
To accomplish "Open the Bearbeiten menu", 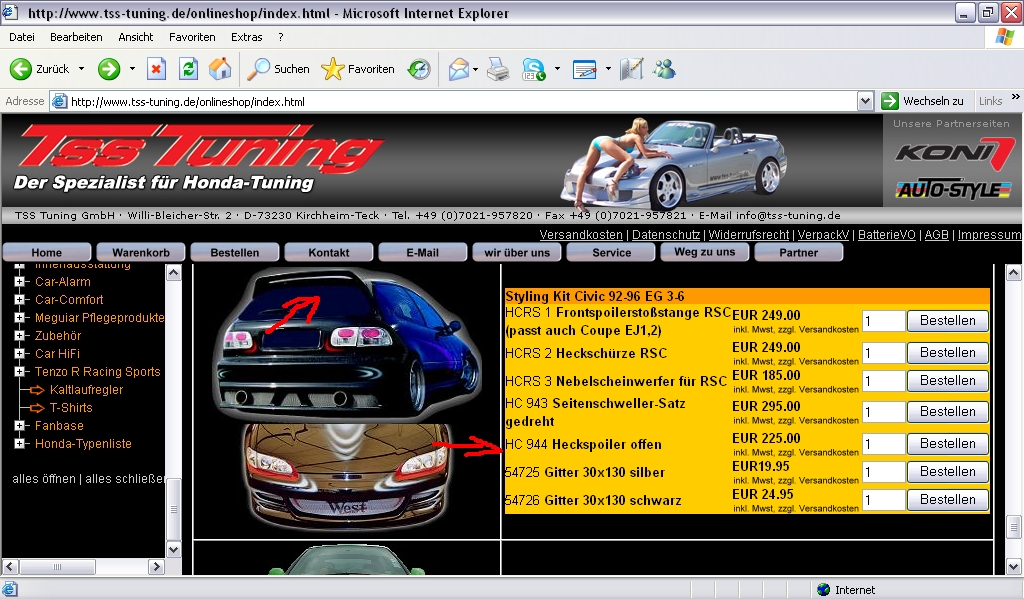I will pyautogui.click(x=76, y=37).
